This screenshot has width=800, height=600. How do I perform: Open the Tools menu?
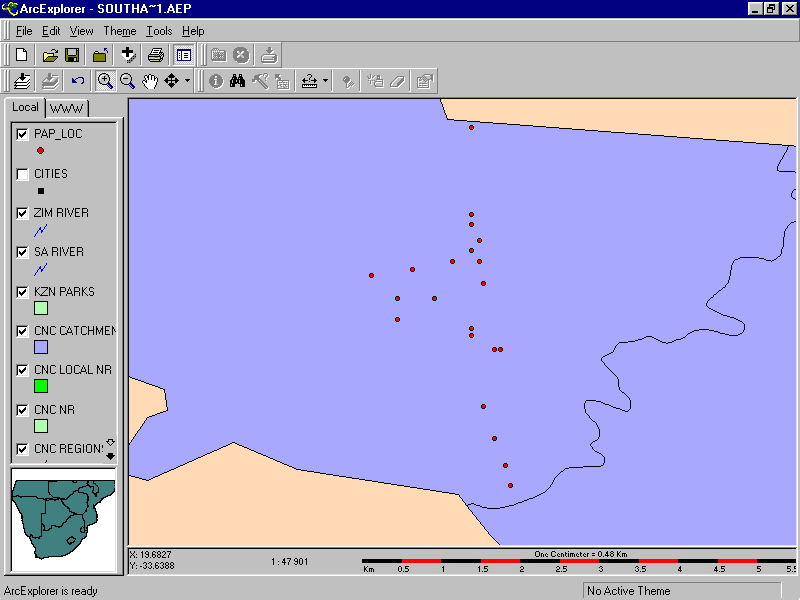coord(159,31)
